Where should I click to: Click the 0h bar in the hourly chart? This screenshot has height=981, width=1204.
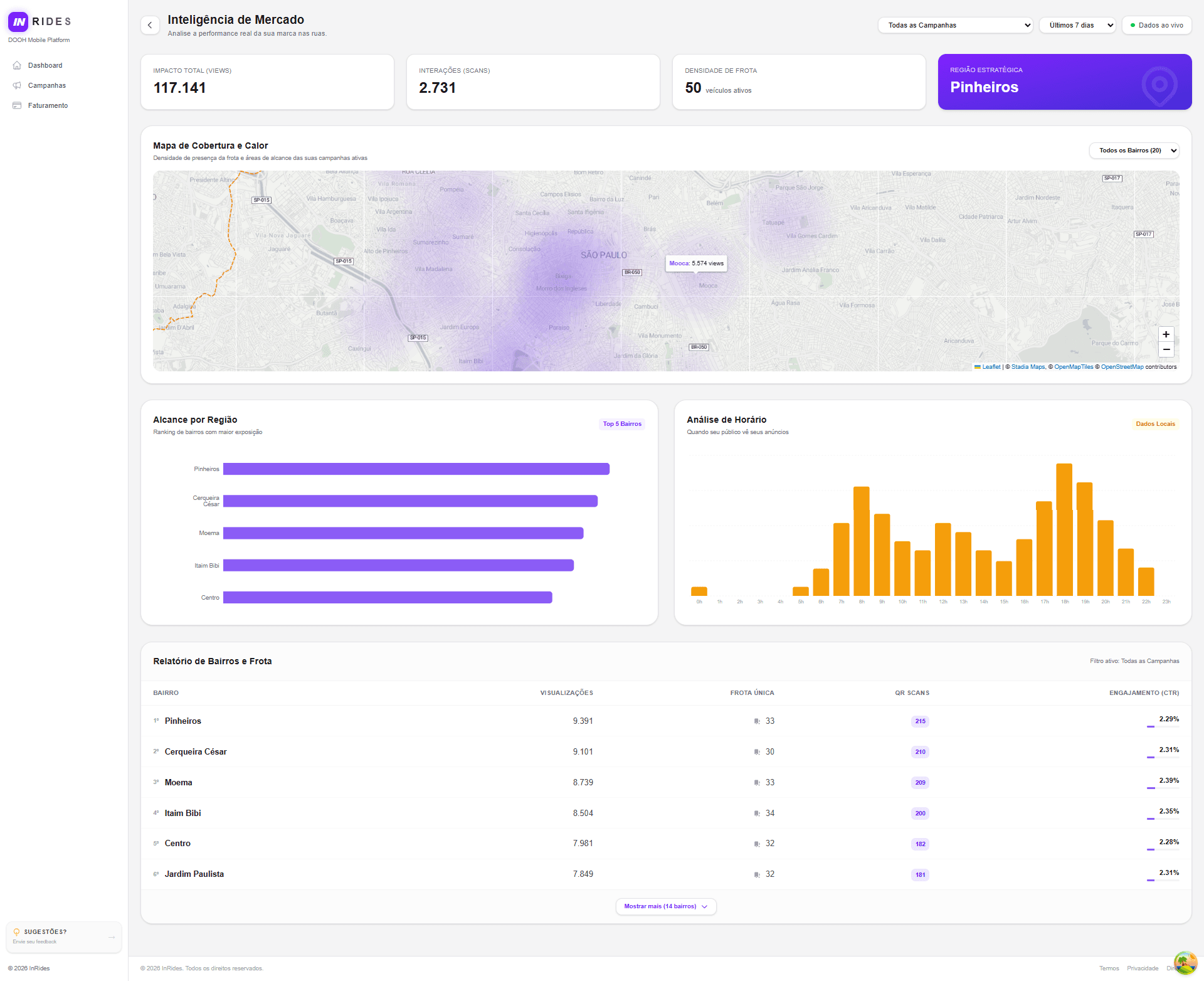tap(699, 591)
